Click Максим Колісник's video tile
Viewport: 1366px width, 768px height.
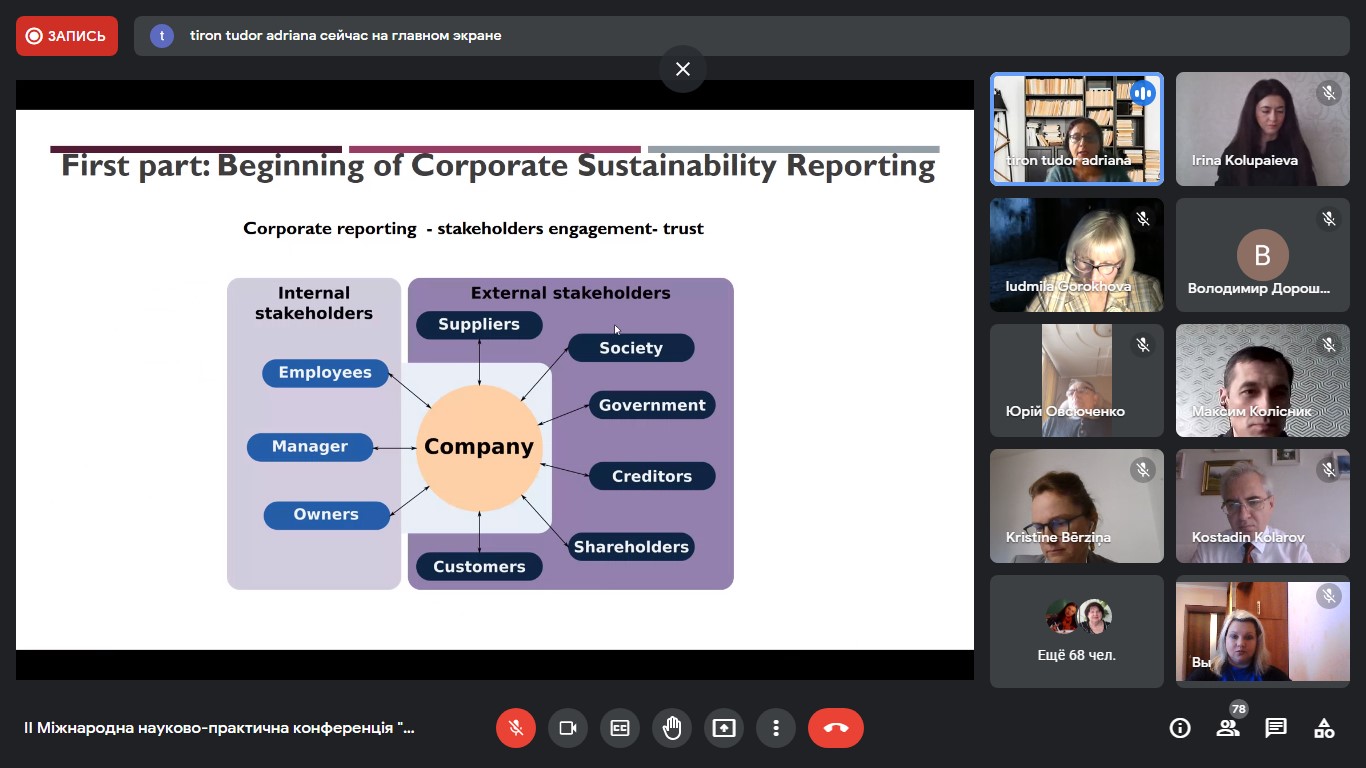click(1262, 380)
